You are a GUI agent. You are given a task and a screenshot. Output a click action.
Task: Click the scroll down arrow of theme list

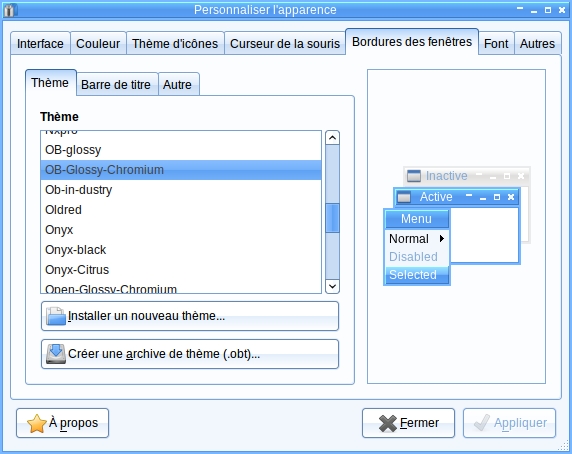pyautogui.click(x=332, y=286)
